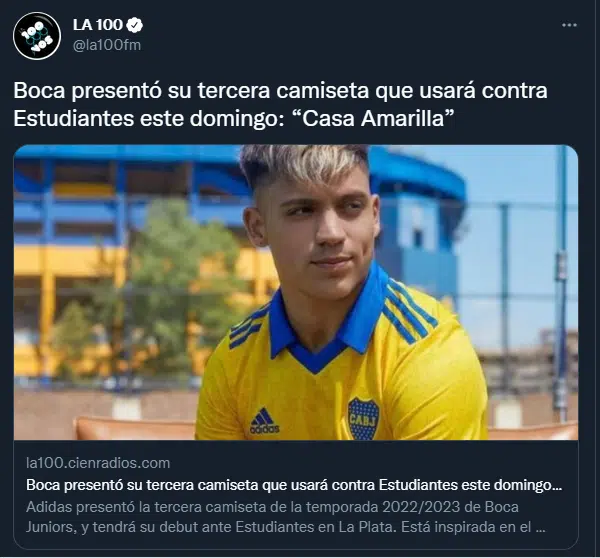Click the blue shoulder stripes on the jersey

click(409, 312)
